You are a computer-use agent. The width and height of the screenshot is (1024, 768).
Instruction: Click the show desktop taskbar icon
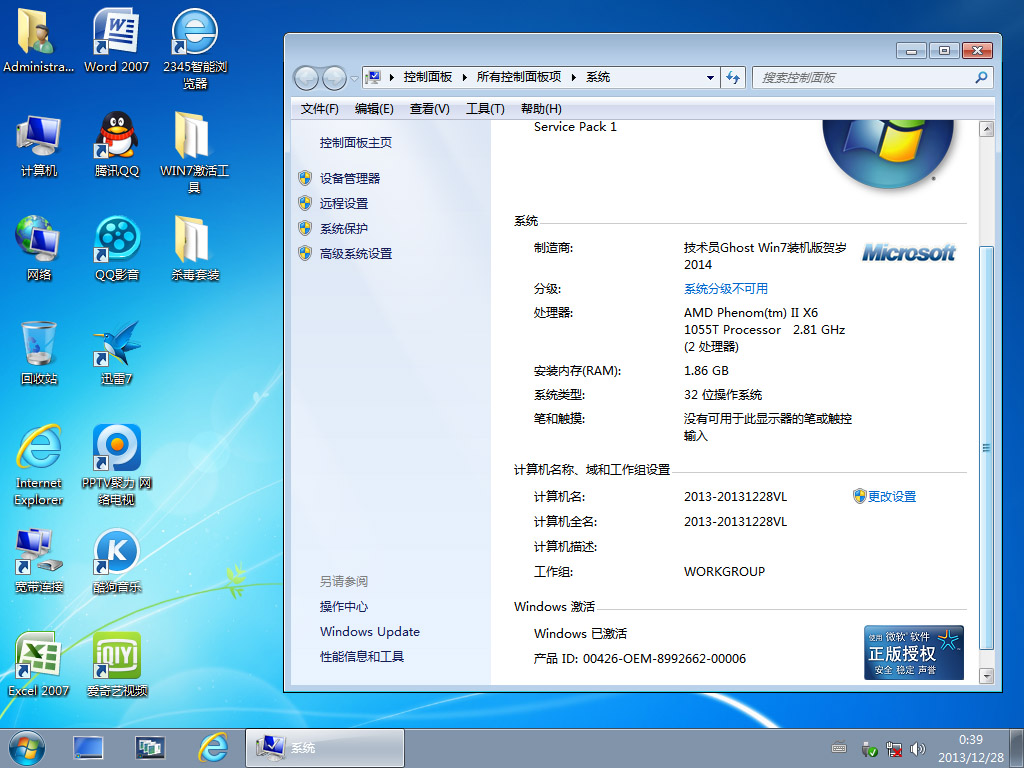88,748
